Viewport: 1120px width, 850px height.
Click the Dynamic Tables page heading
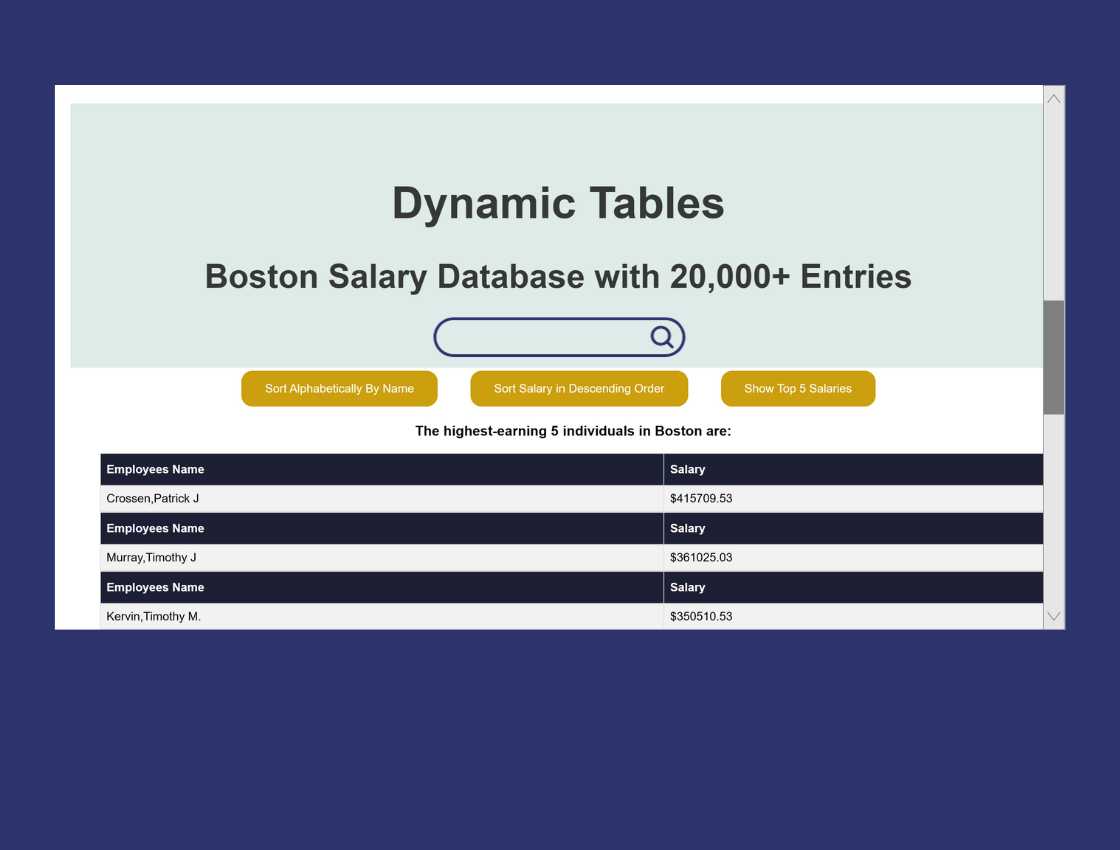tap(558, 203)
